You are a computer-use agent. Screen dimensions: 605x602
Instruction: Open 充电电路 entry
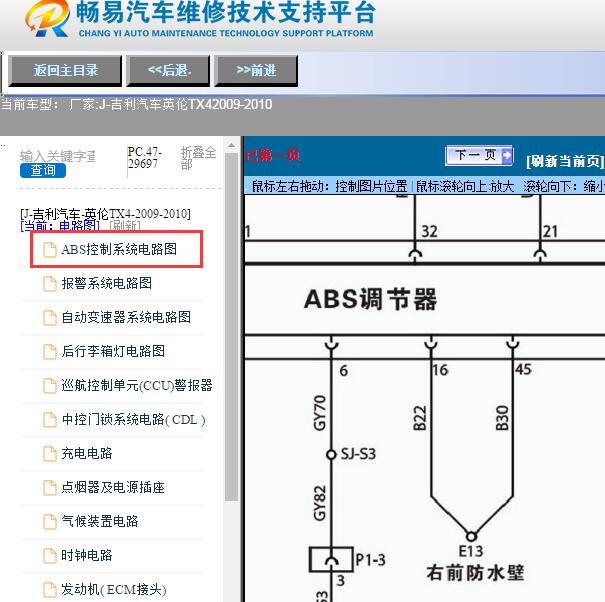point(87,453)
